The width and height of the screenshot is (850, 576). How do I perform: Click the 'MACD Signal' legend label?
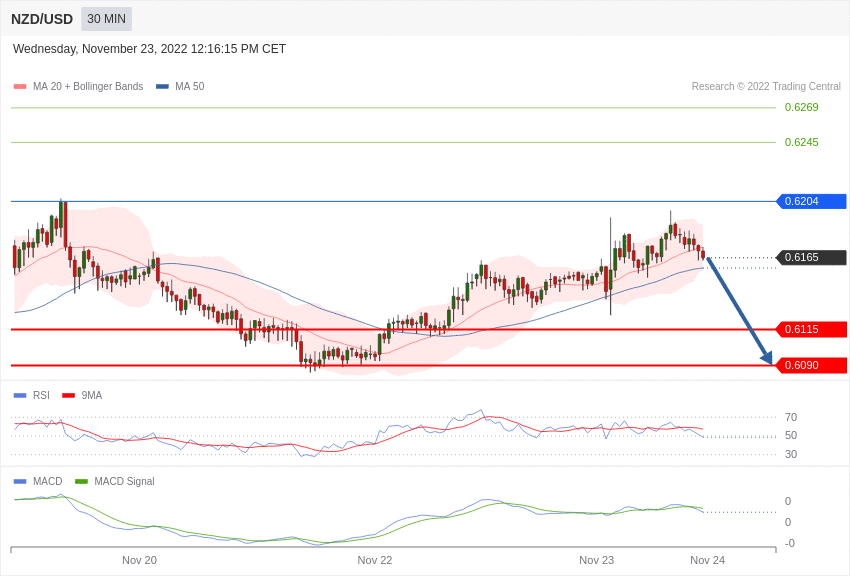(124, 482)
